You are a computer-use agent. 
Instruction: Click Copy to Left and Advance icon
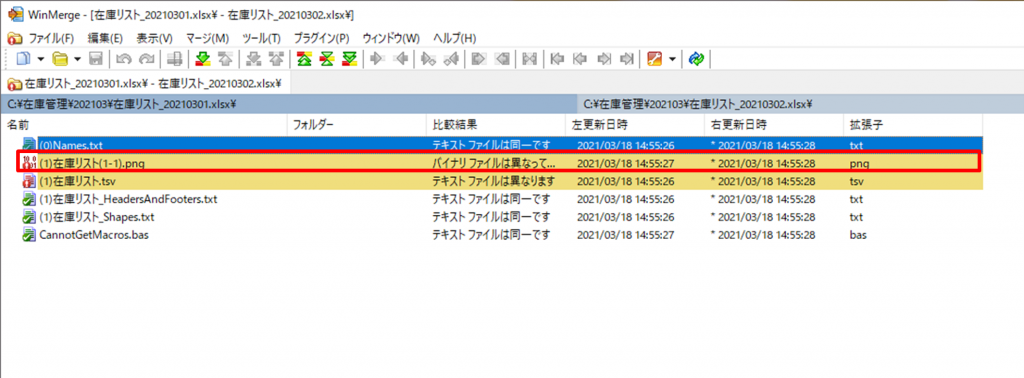tap(451, 59)
